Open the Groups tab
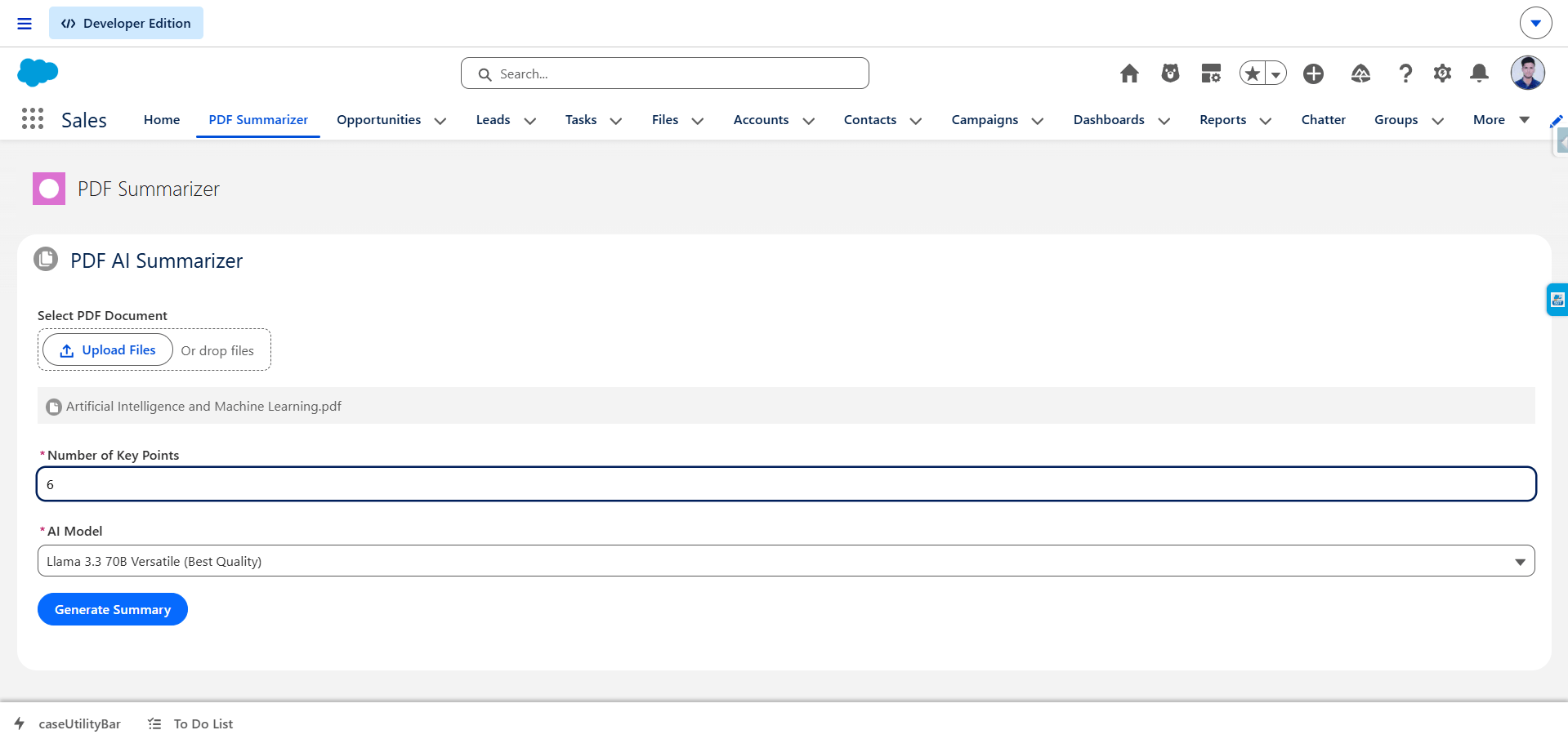The width and height of the screenshot is (1568, 739). [x=1396, y=120]
